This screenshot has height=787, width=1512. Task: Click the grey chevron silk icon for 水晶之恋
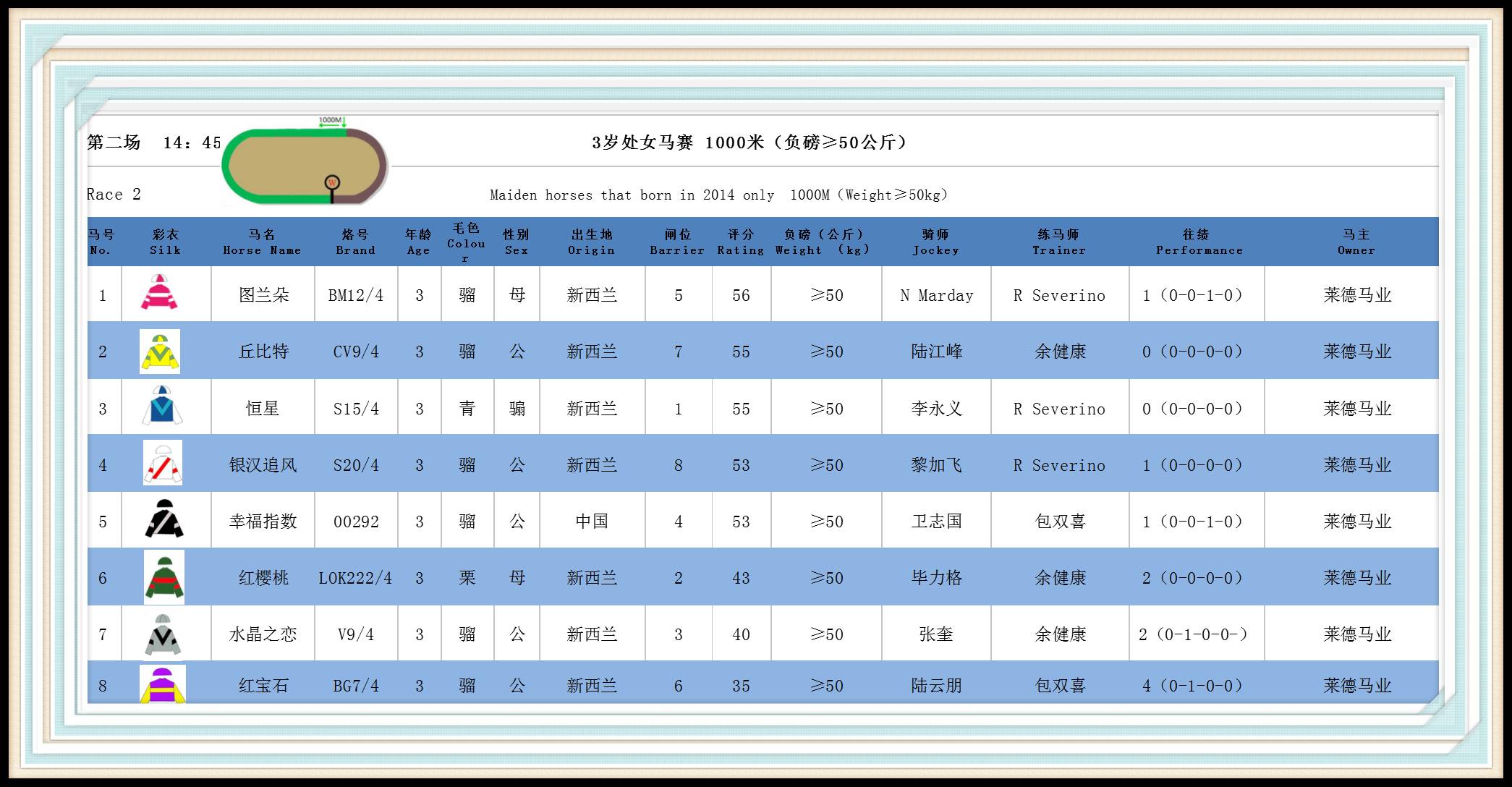click(x=163, y=635)
